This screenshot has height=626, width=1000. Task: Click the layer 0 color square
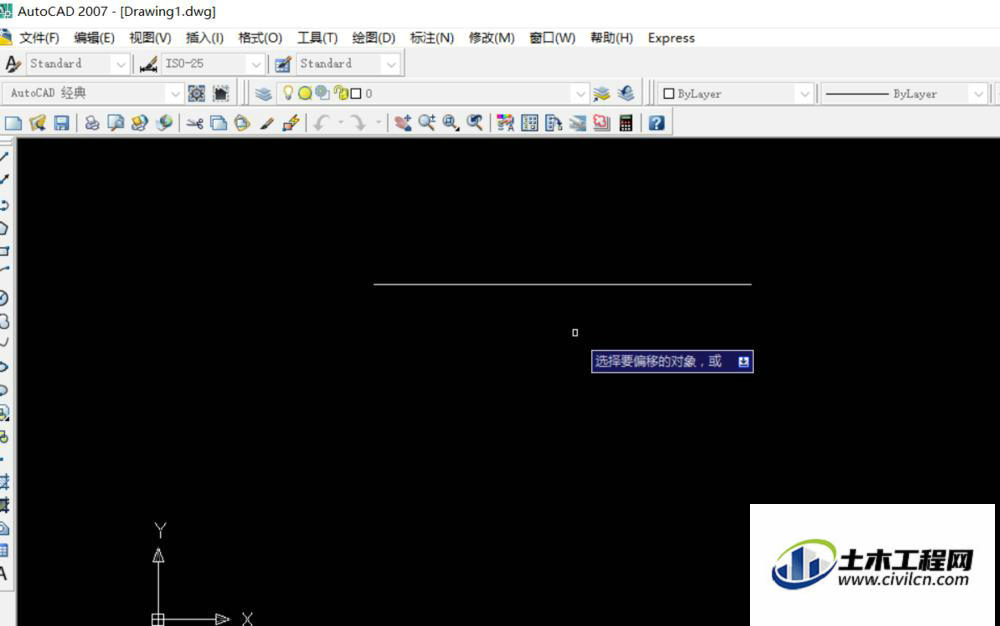pos(357,94)
